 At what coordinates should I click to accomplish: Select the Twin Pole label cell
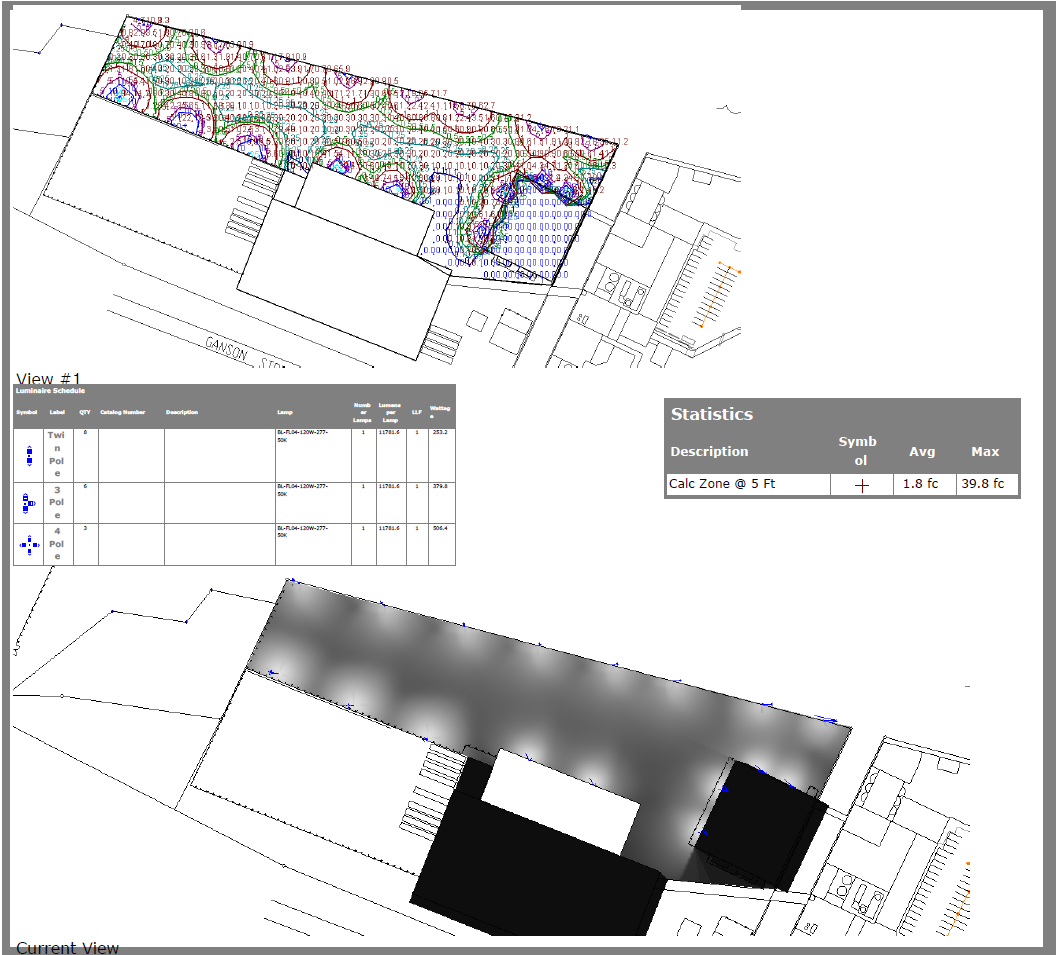pyautogui.click(x=56, y=455)
